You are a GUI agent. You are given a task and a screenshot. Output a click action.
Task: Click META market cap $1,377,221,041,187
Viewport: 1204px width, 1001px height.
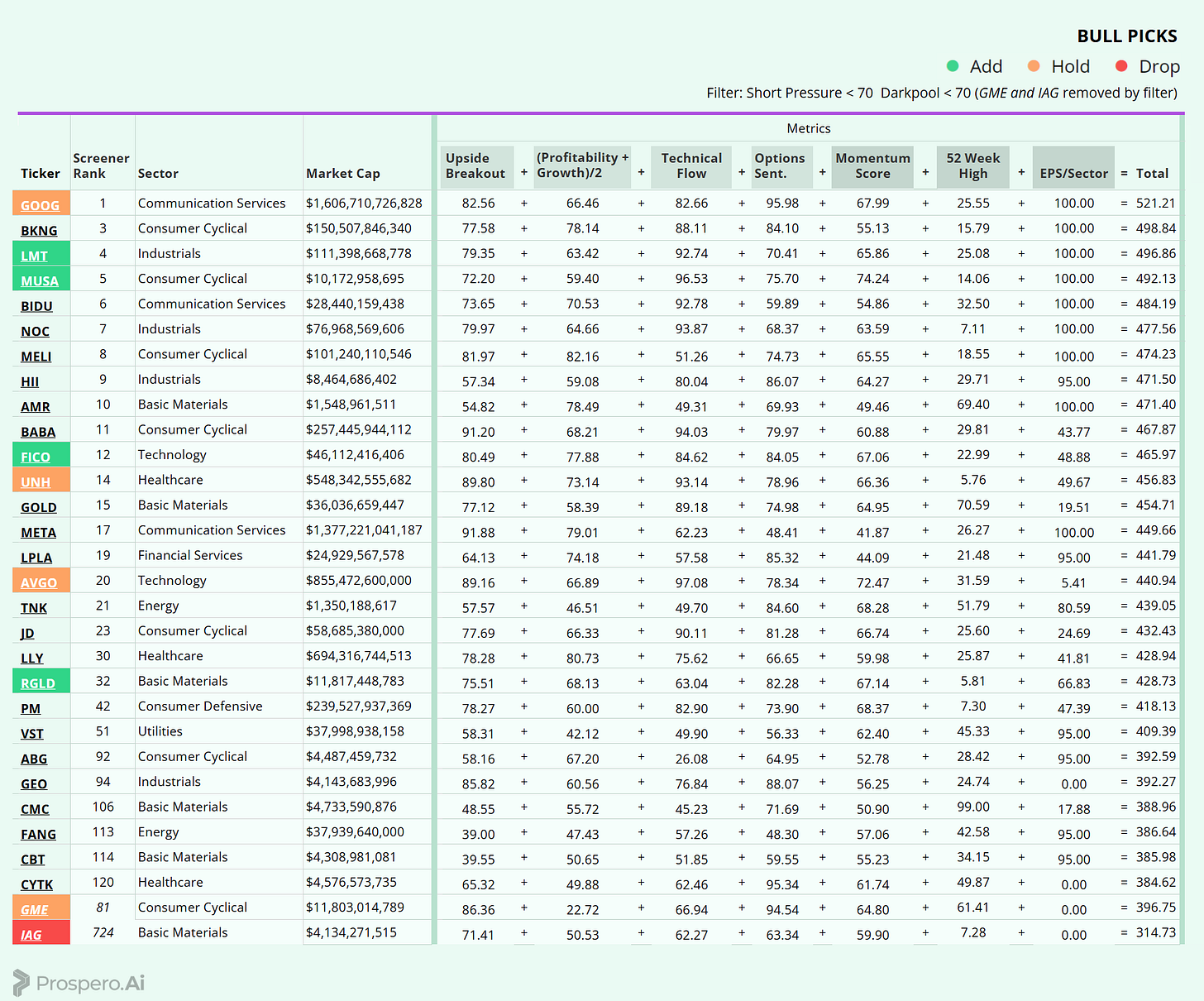tap(364, 530)
